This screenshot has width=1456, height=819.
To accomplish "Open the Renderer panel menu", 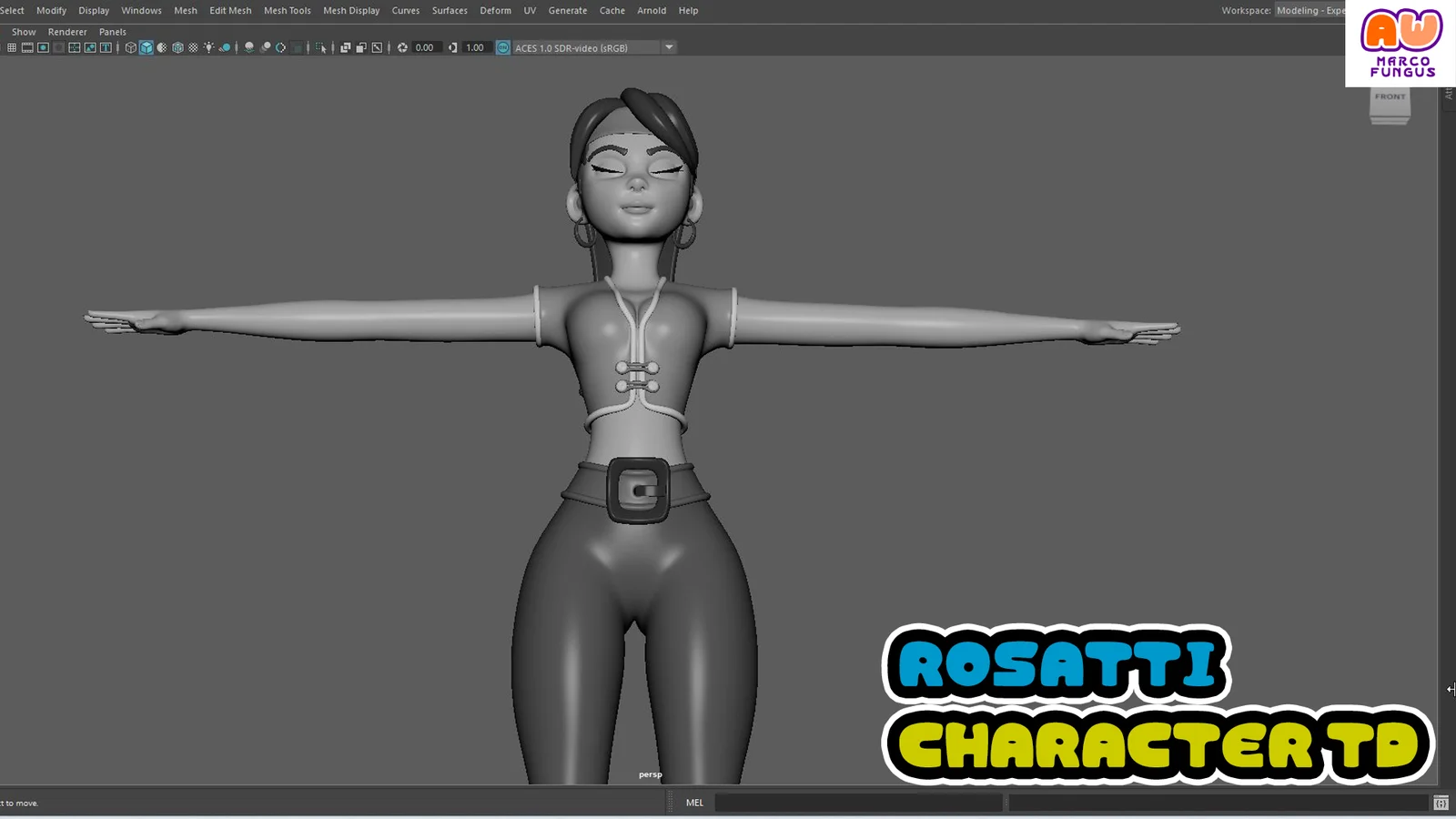I will (x=67, y=31).
